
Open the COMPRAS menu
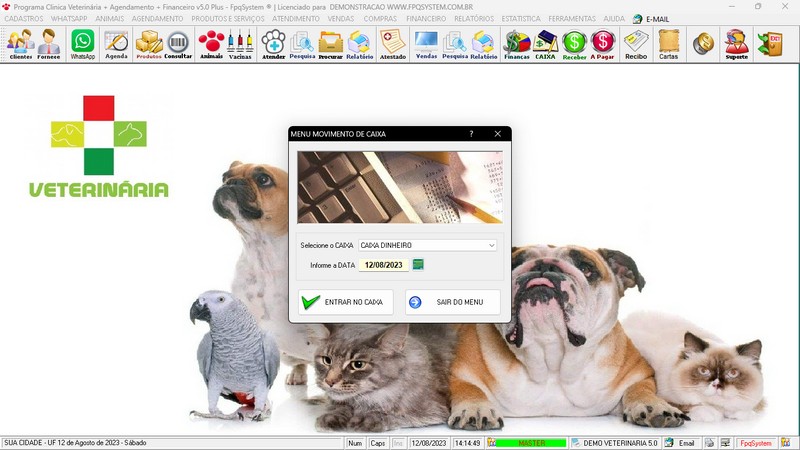click(x=380, y=19)
